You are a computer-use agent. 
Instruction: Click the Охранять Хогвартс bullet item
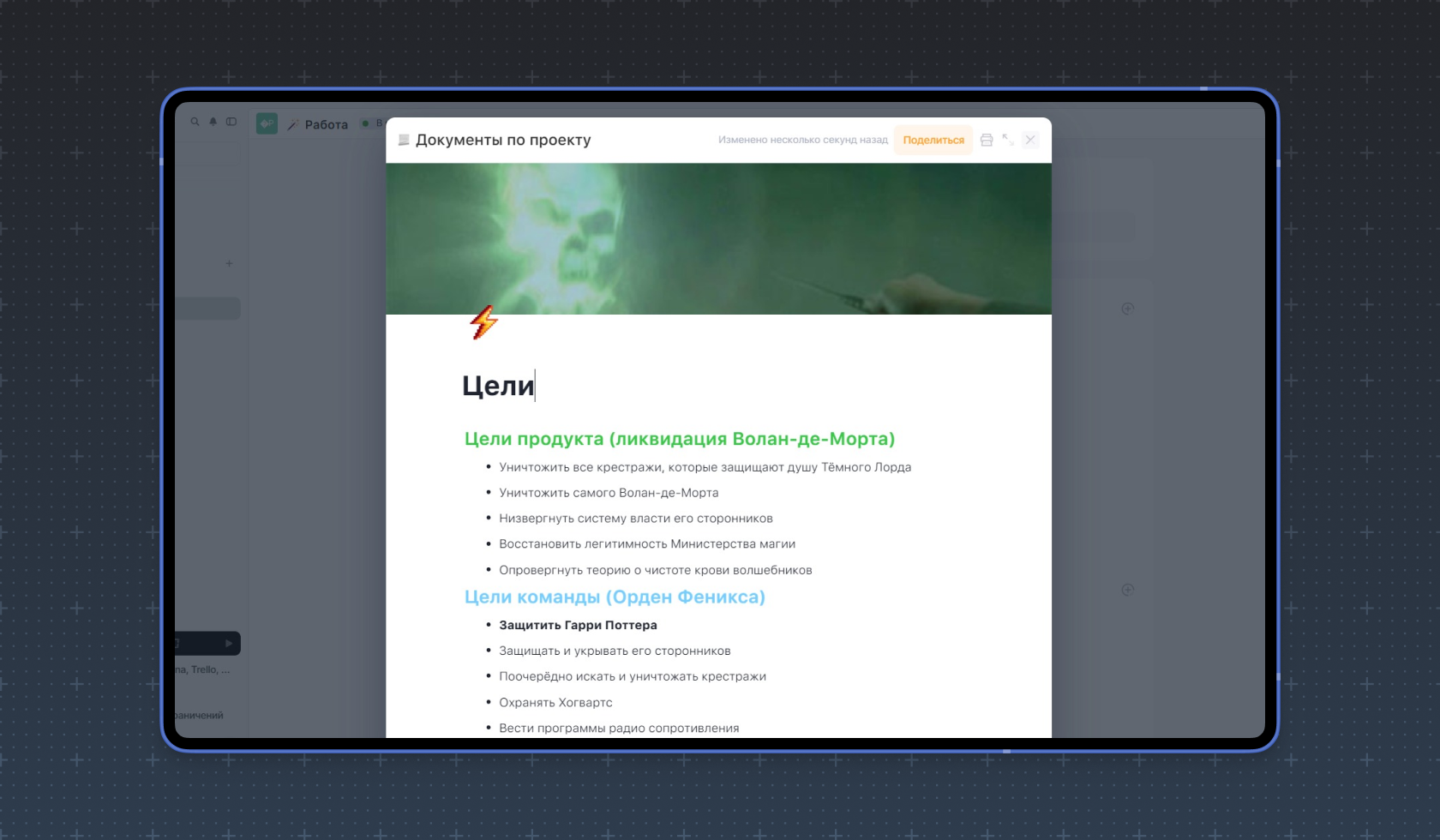click(555, 702)
